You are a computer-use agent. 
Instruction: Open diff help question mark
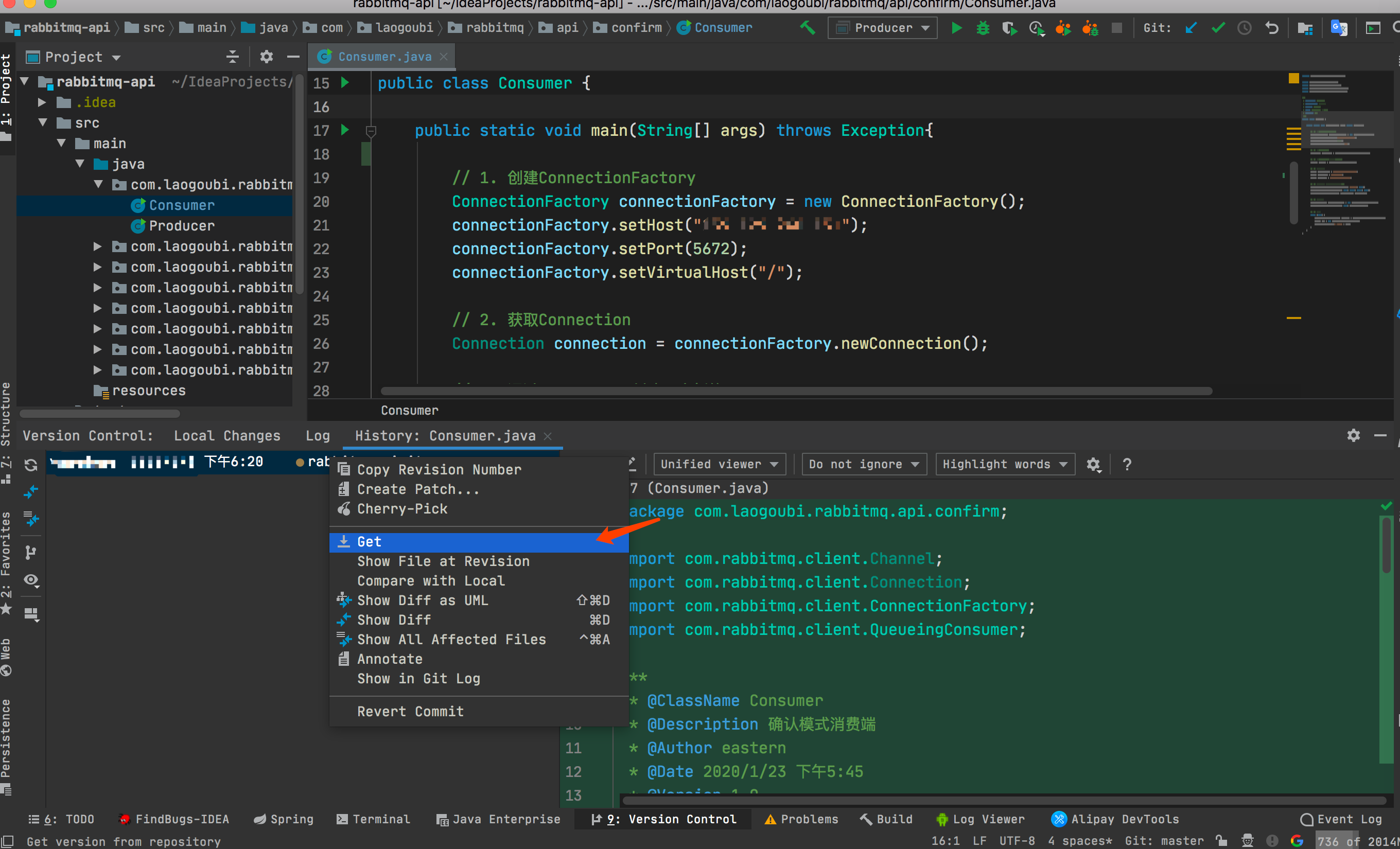pyautogui.click(x=1127, y=465)
